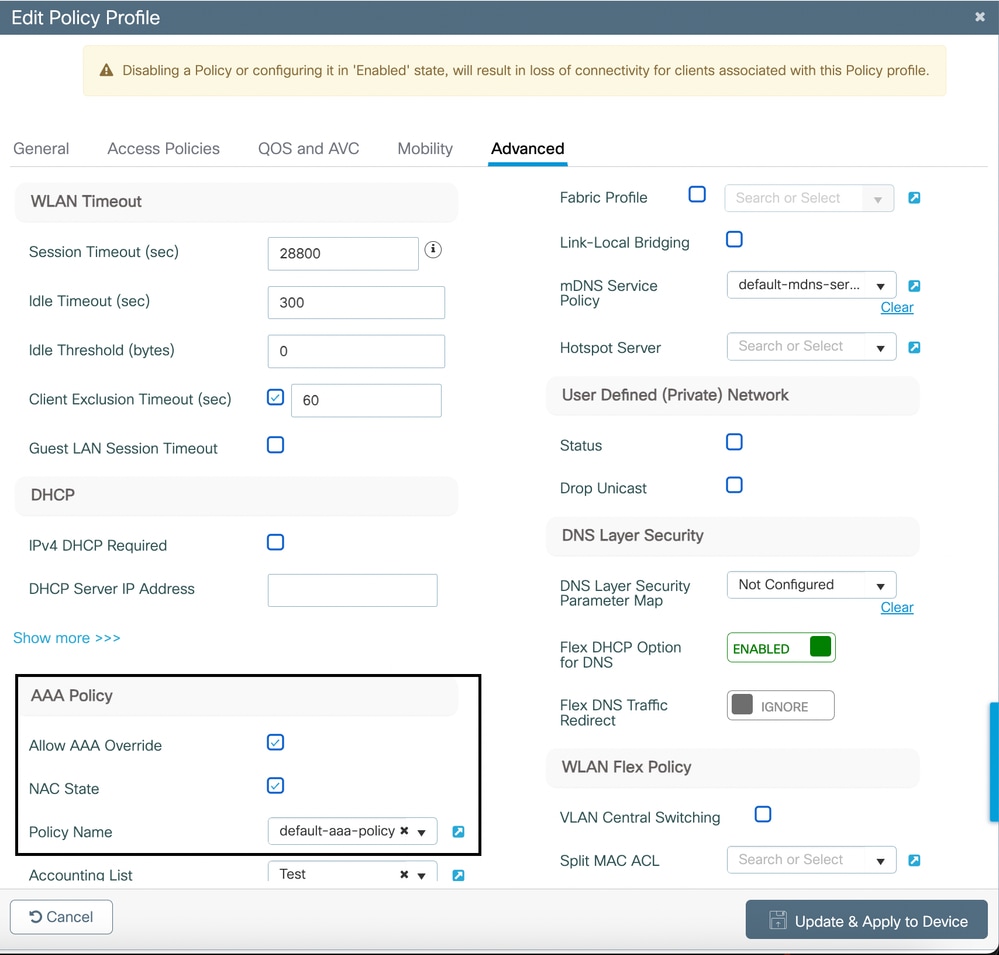This screenshot has width=999, height=955.
Task: Click the info icon beside Session Timeout
Action: (x=433, y=249)
